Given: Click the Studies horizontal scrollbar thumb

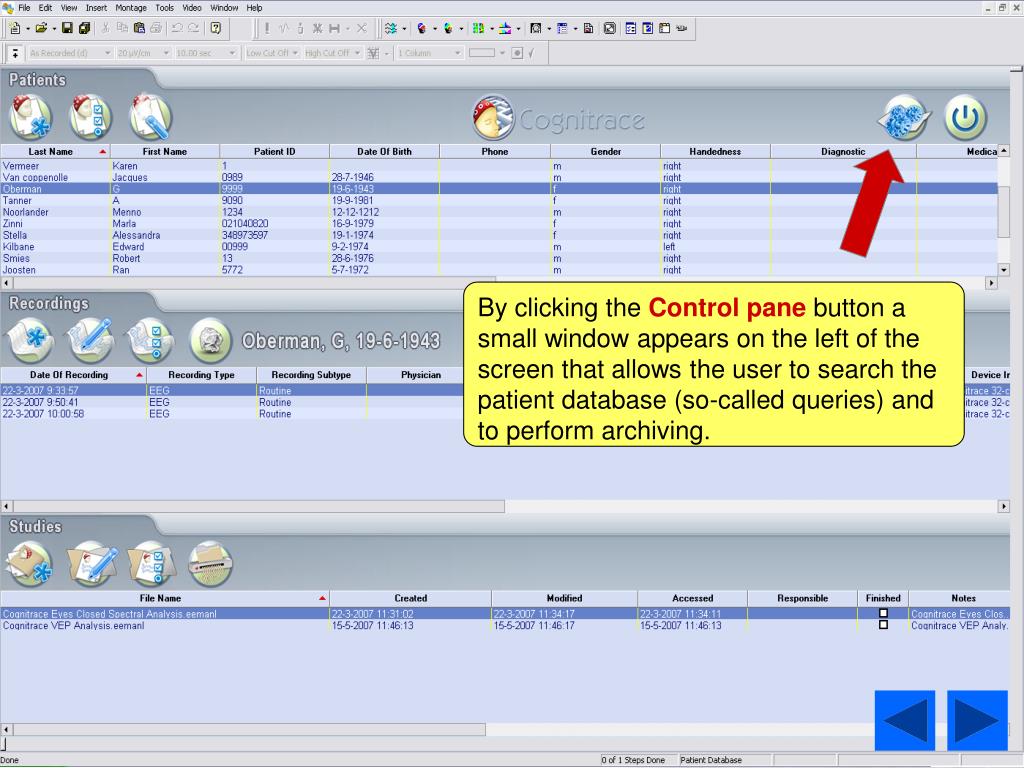Looking at the screenshot, I should (249, 729).
